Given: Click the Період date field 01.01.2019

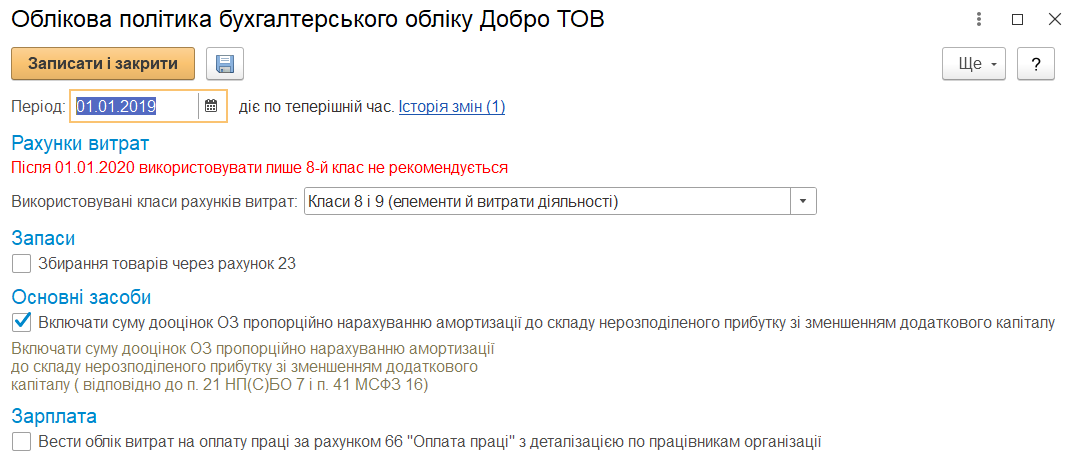Looking at the screenshot, I should click(x=136, y=106).
